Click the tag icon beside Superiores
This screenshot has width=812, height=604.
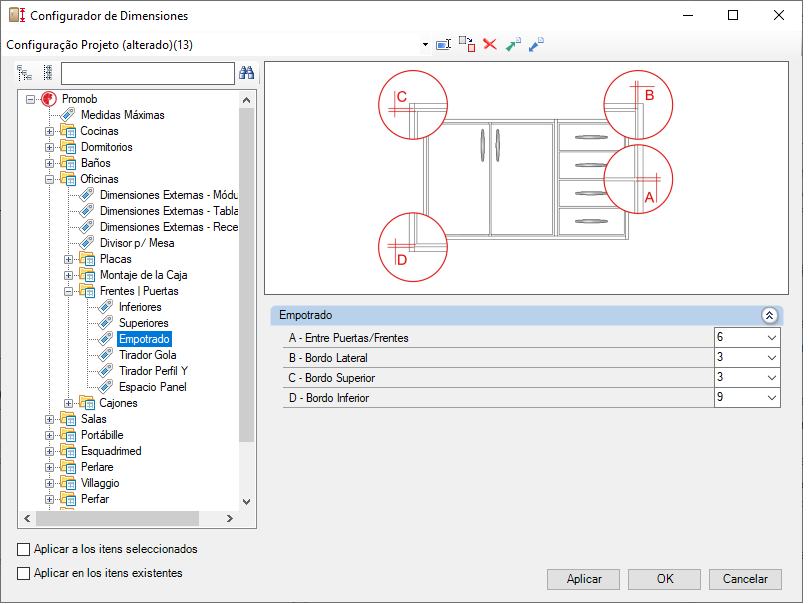tap(106, 323)
